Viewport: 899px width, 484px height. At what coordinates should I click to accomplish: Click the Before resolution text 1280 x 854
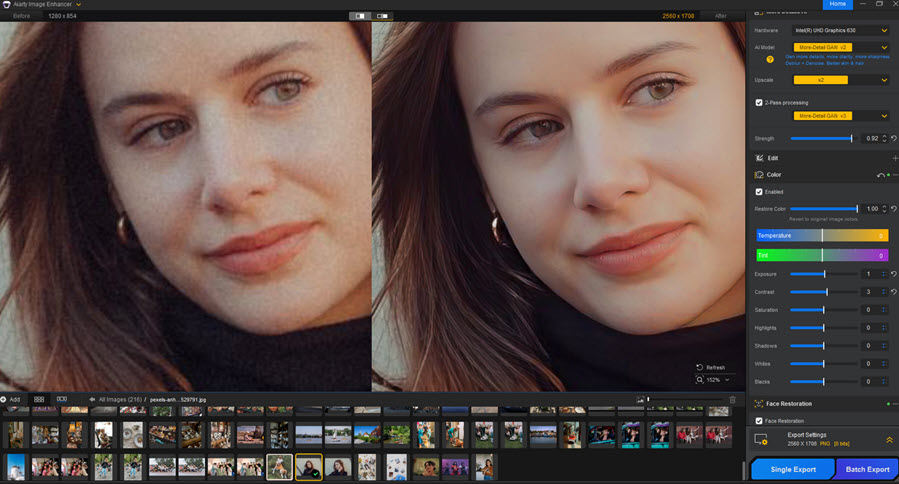[62, 16]
